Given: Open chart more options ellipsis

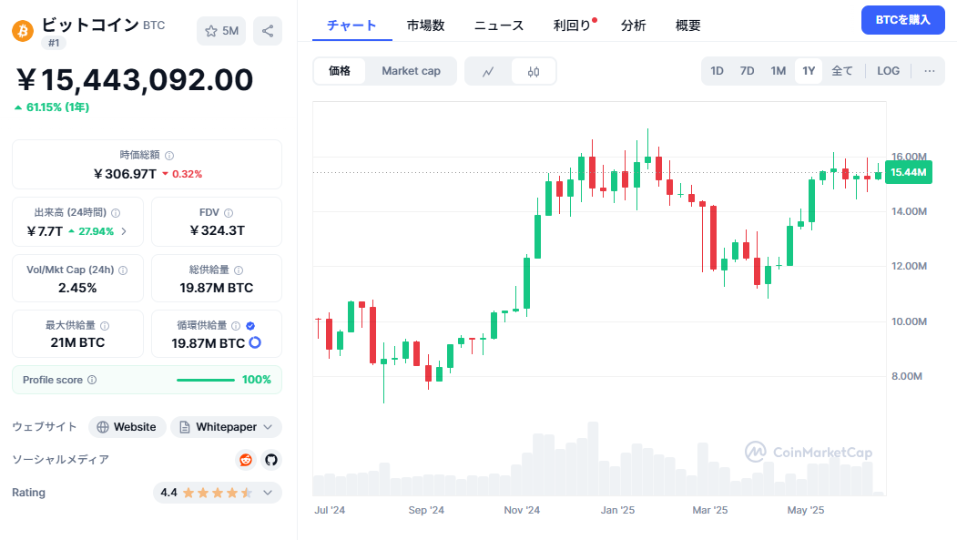Looking at the screenshot, I should [929, 71].
